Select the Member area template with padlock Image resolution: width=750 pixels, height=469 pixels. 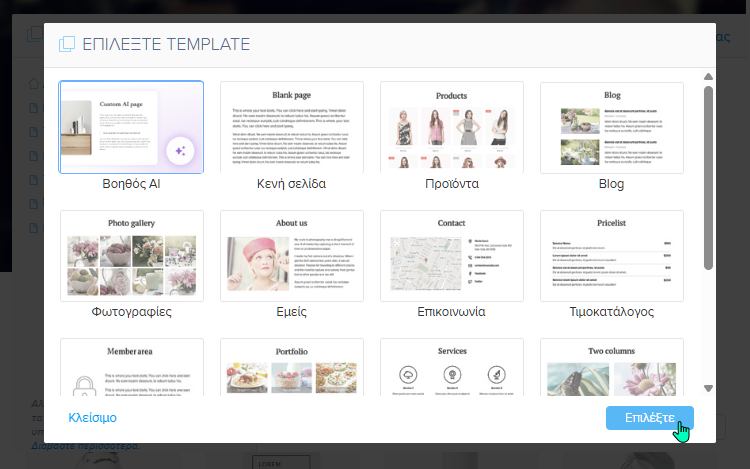coord(131,368)
